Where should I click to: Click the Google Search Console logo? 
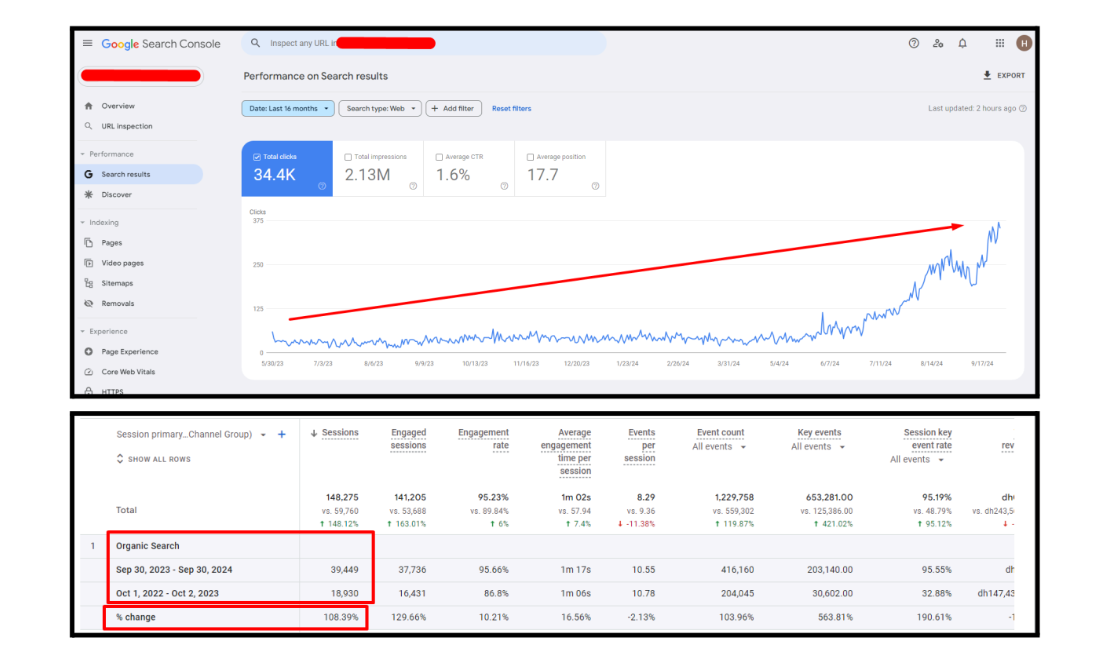(161, 43)
